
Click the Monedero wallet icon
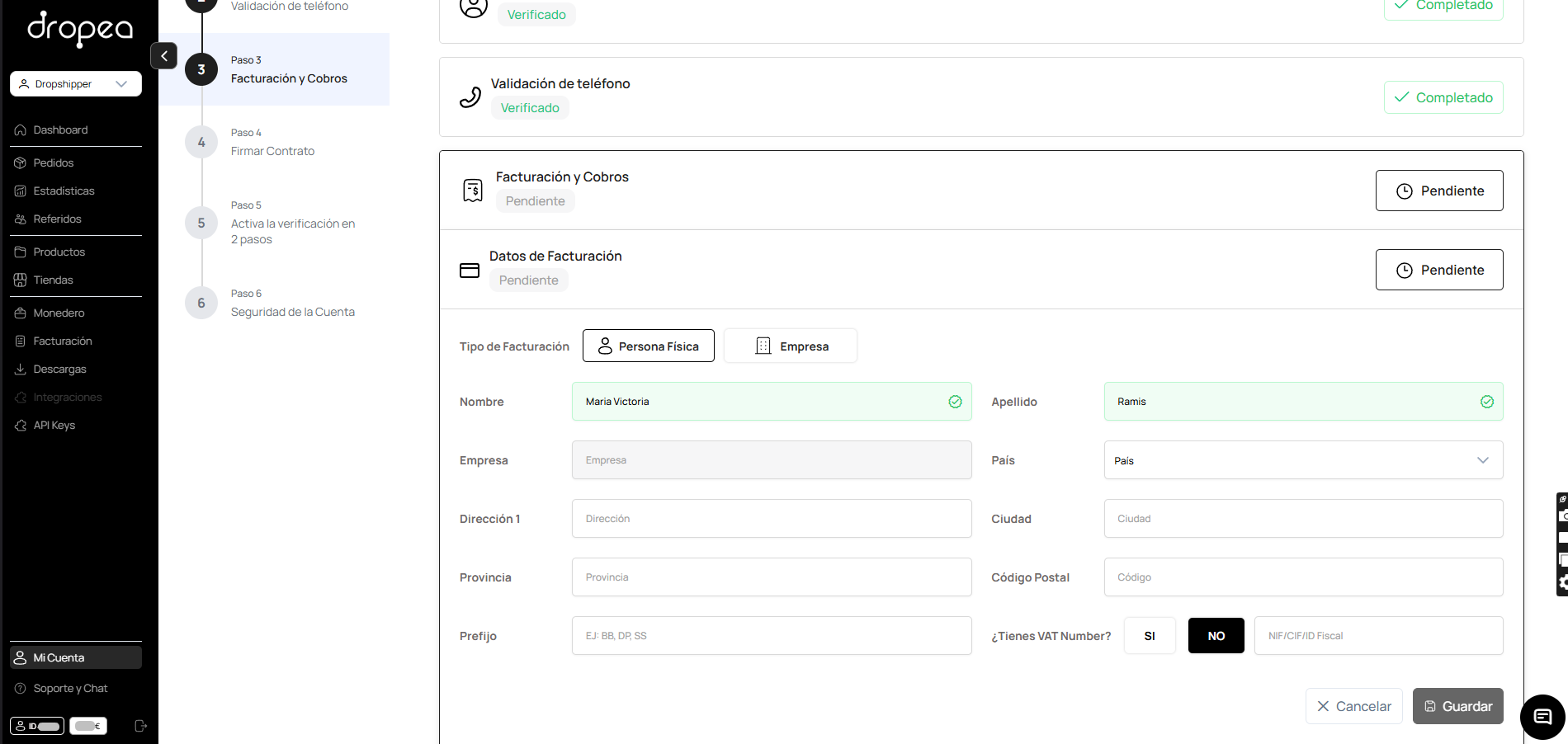pos(21,313)
